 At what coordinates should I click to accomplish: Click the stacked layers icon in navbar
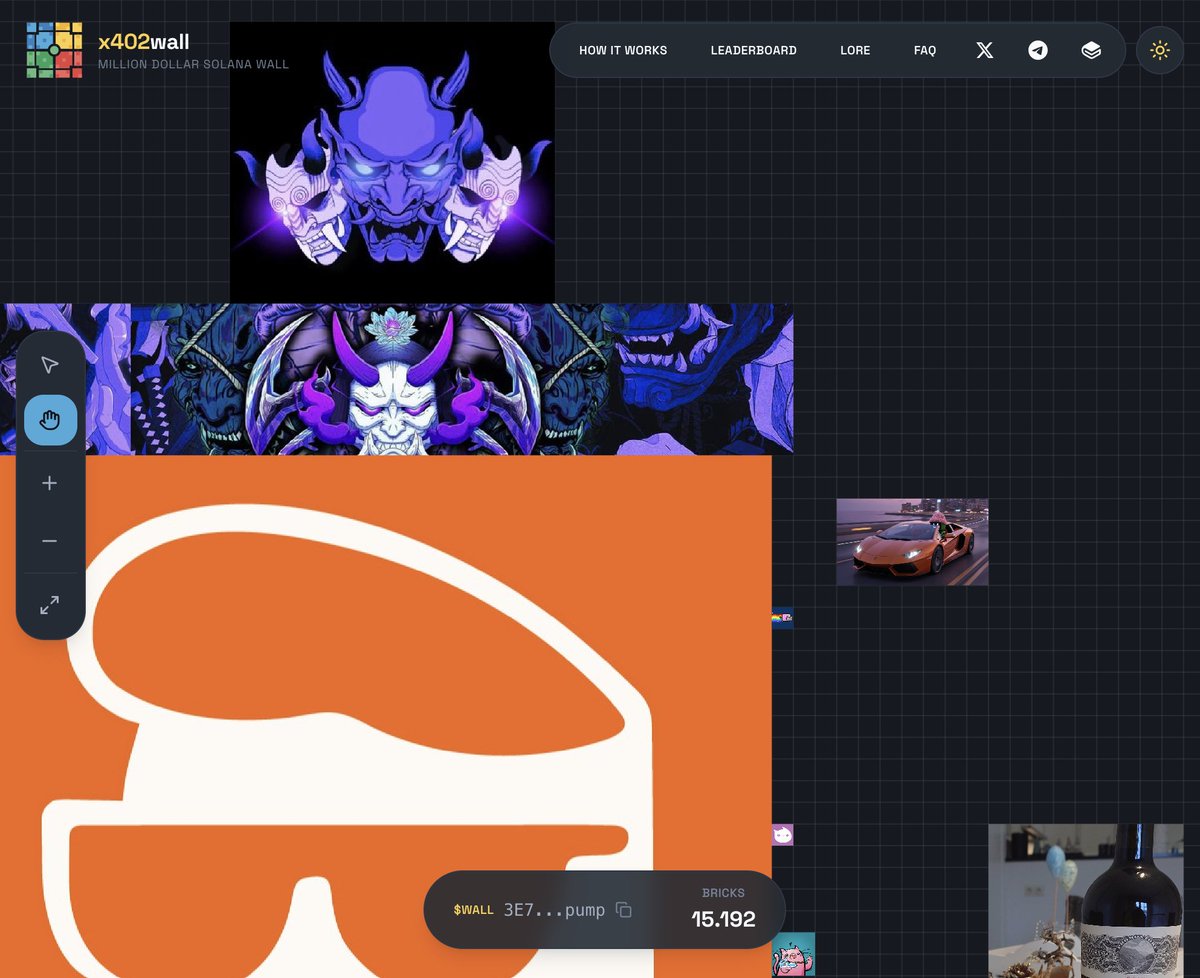tap(1091, 50)
